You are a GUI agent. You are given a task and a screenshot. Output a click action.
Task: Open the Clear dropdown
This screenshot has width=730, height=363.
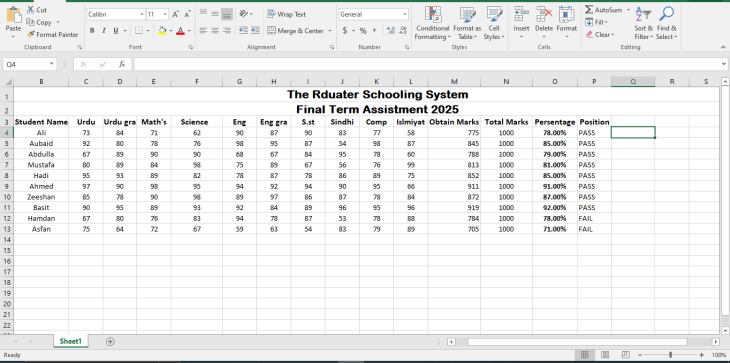(x=600, y=34)
